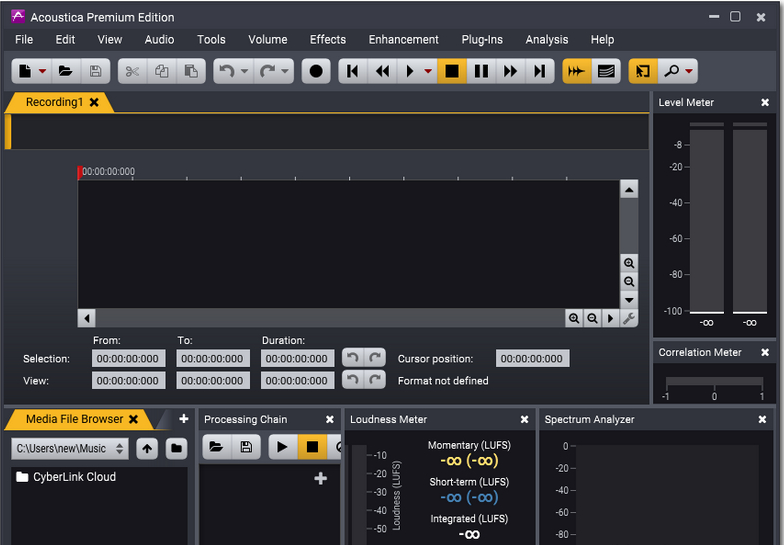Close the Recording1 tab
784x545 pixels.
click(94, 102)
